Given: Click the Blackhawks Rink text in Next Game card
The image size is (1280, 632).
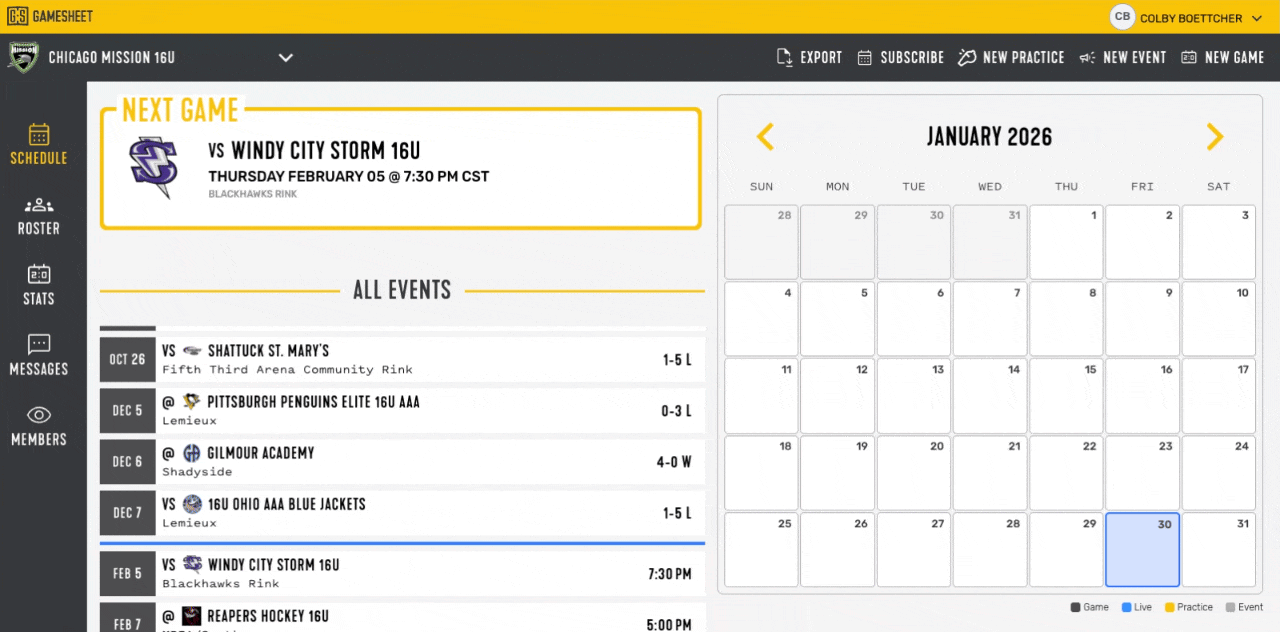Looking at the screenshot, I should point(252,194).
